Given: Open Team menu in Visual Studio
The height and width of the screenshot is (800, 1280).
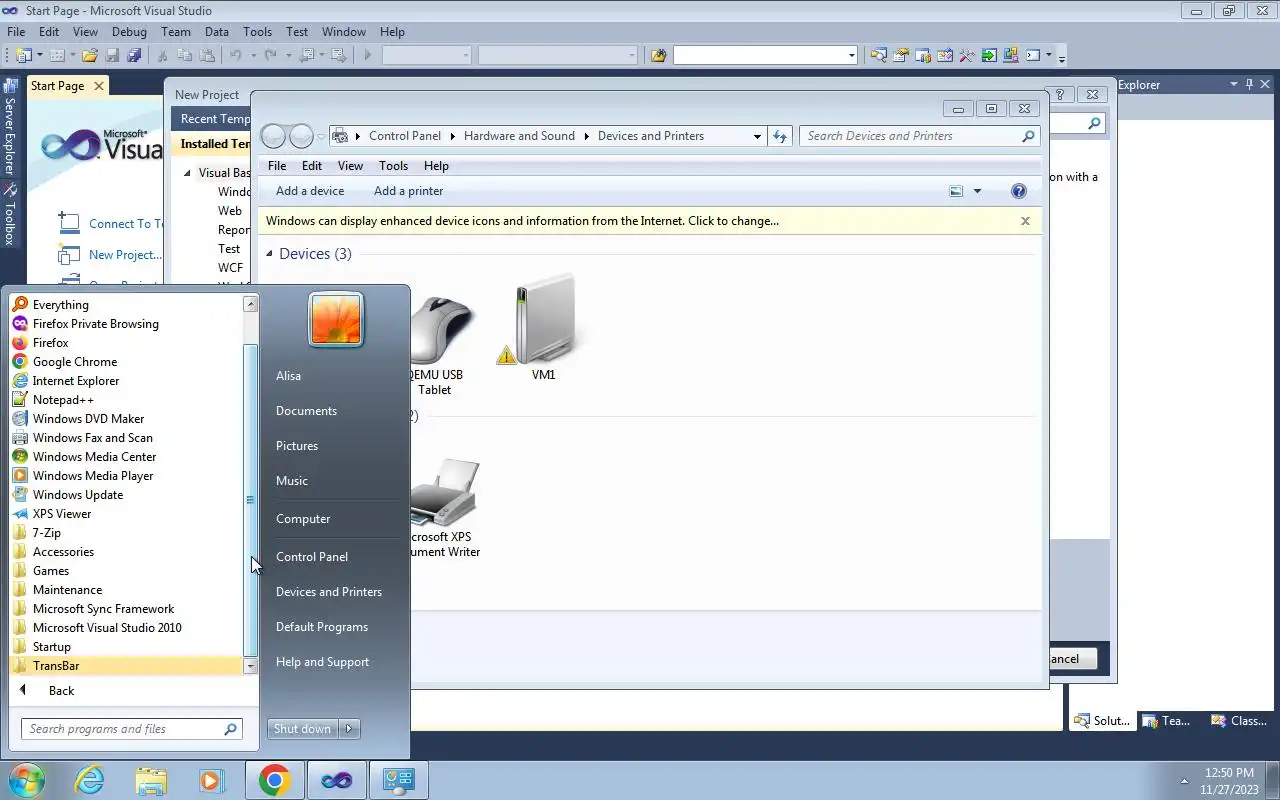Looking at the screenshot, I should point(176,32).
